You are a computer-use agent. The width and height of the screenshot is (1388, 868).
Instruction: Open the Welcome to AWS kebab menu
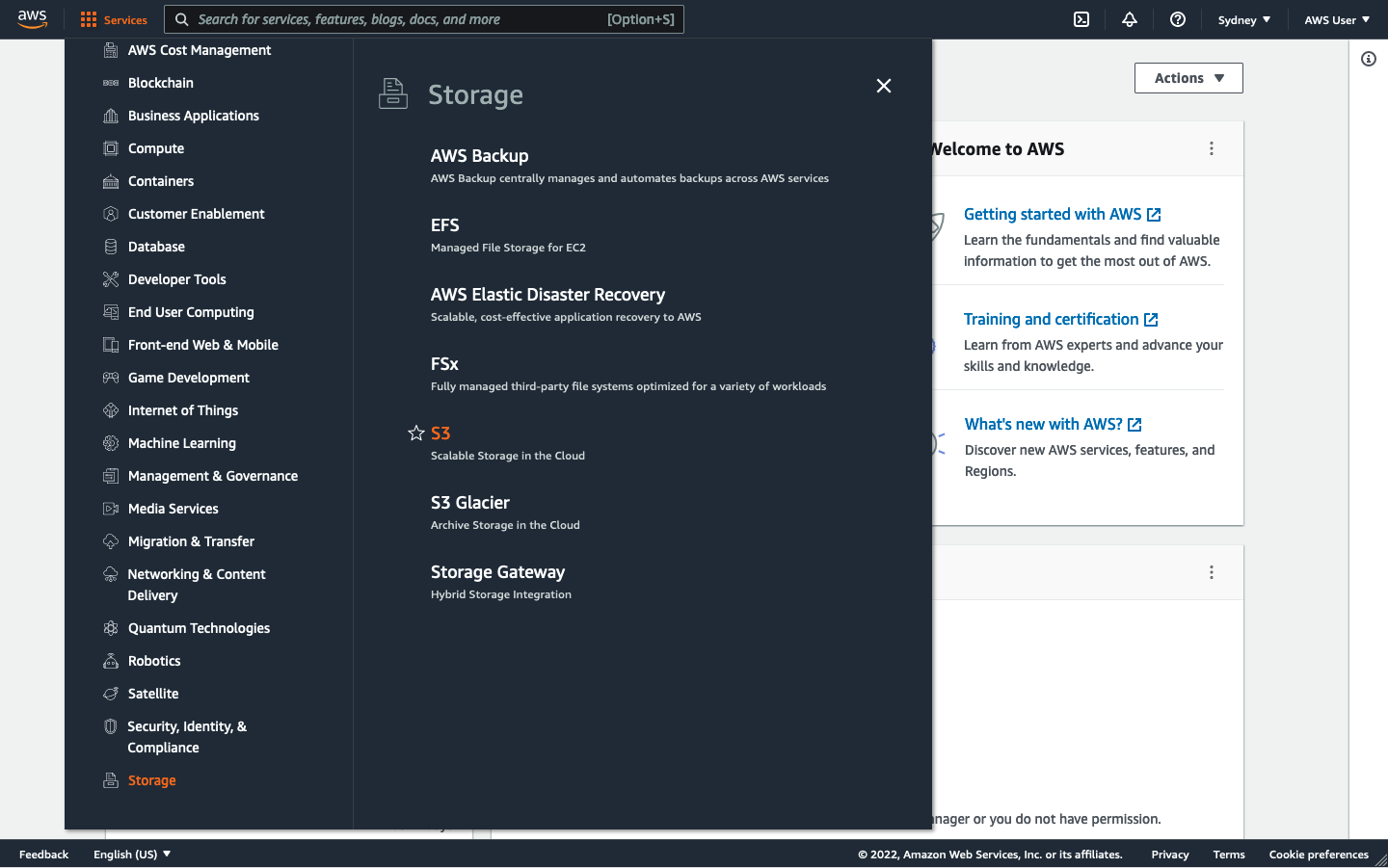point(1212,148)
